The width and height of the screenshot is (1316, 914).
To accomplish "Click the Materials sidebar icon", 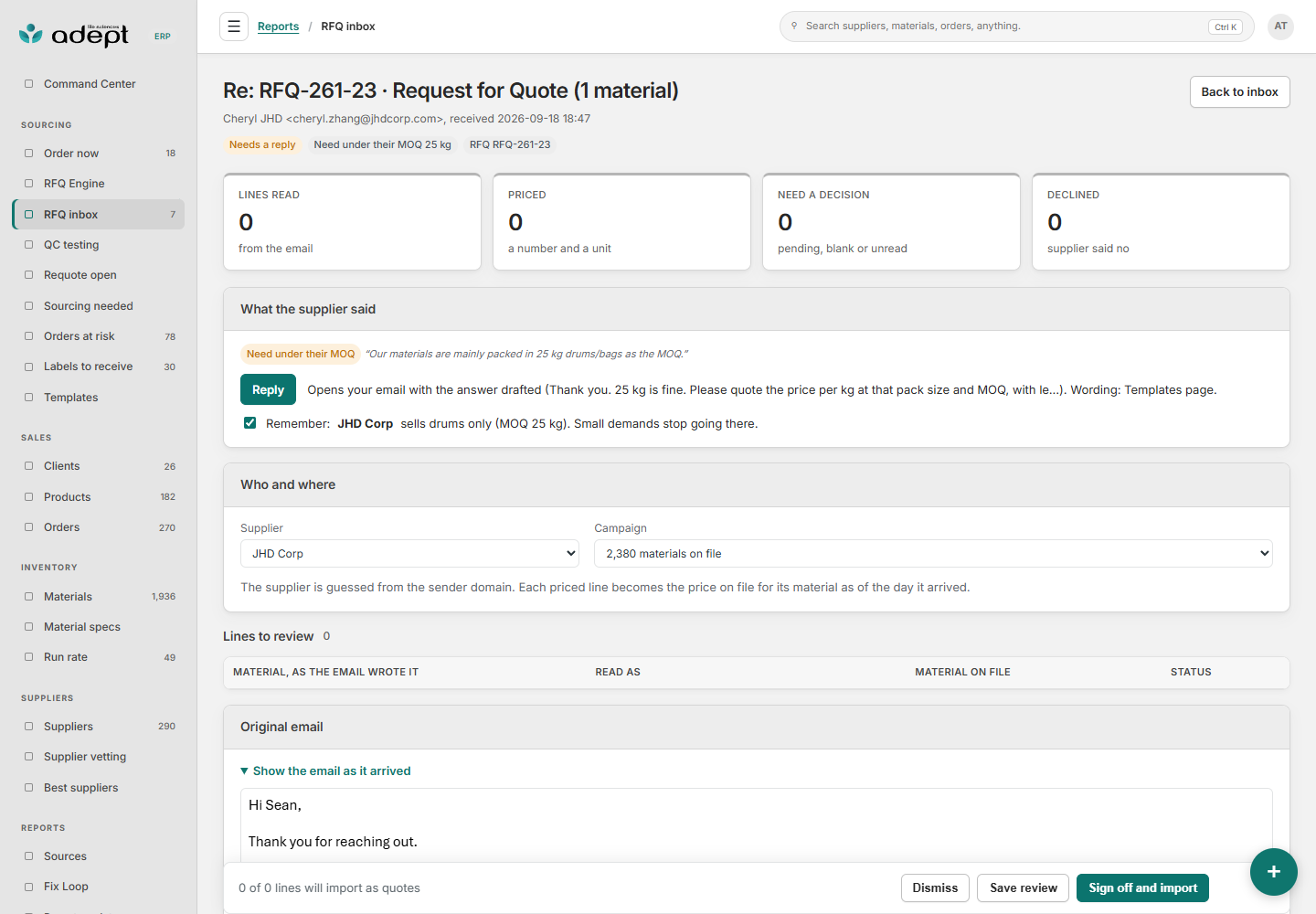I will (x=28, y=597).
